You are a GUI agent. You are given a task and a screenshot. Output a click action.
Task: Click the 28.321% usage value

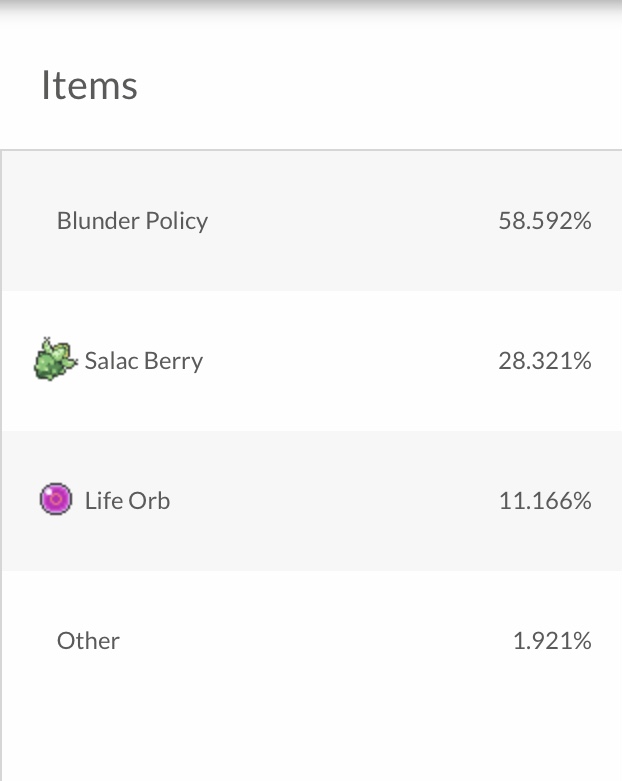pyautogui.click(x=544, y=361)
